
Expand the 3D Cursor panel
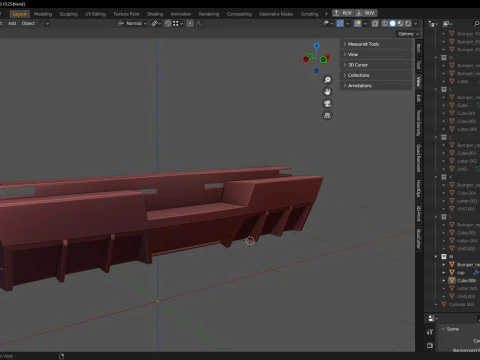pos(376,65)
